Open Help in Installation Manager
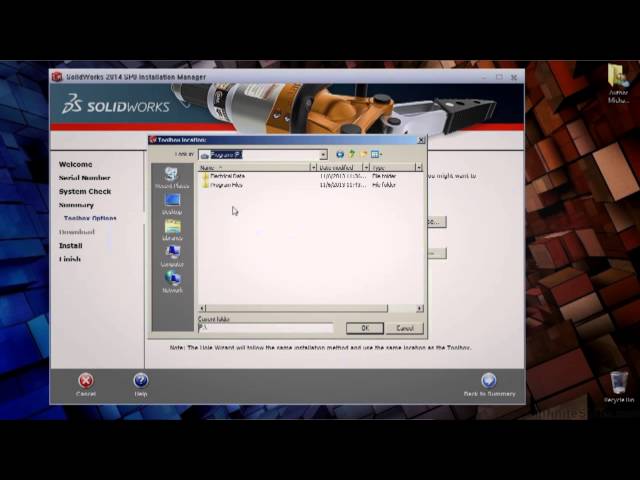Viewport: 640px width, 480px height. (141, 384)
